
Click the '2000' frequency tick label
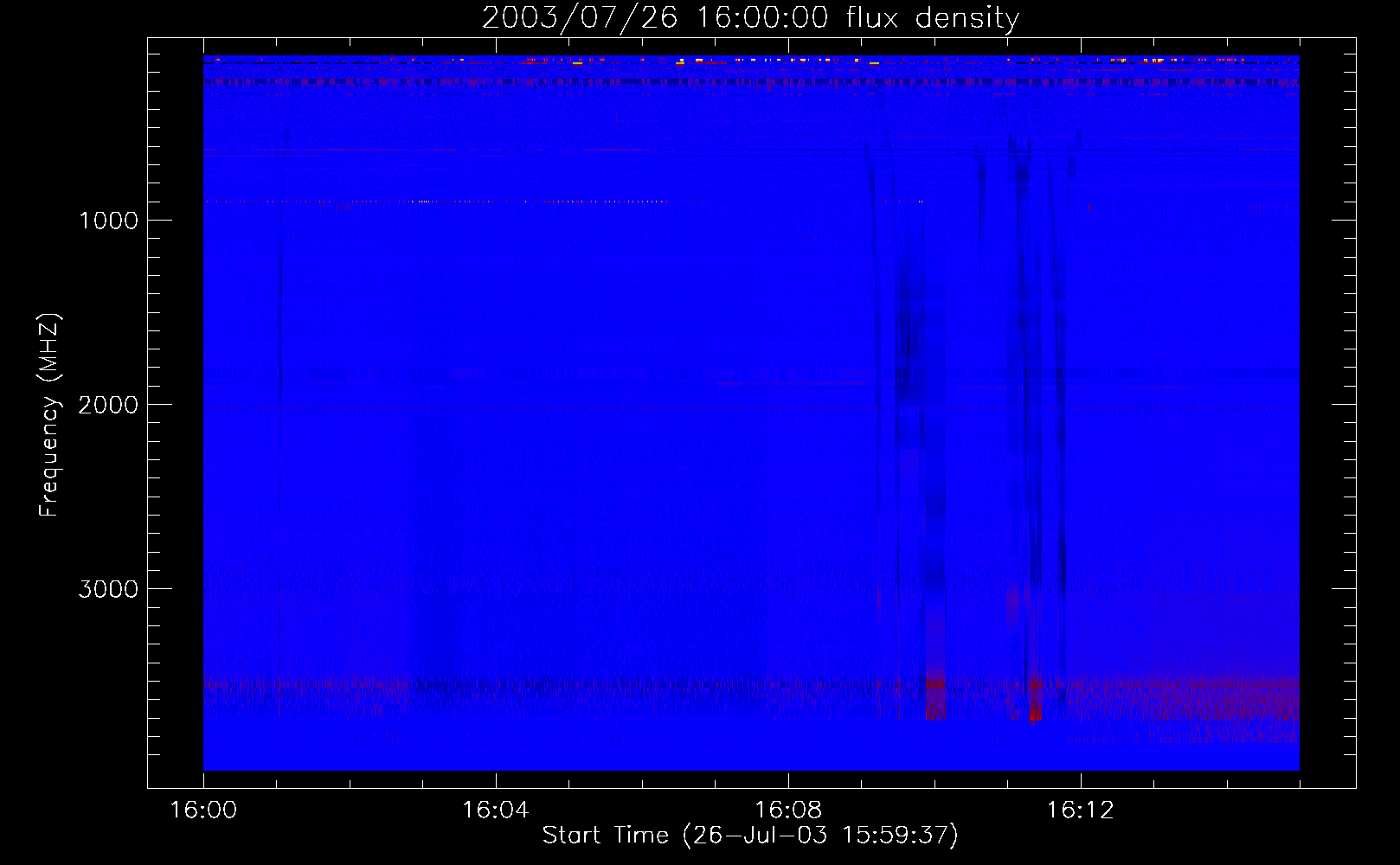[108, 405]
